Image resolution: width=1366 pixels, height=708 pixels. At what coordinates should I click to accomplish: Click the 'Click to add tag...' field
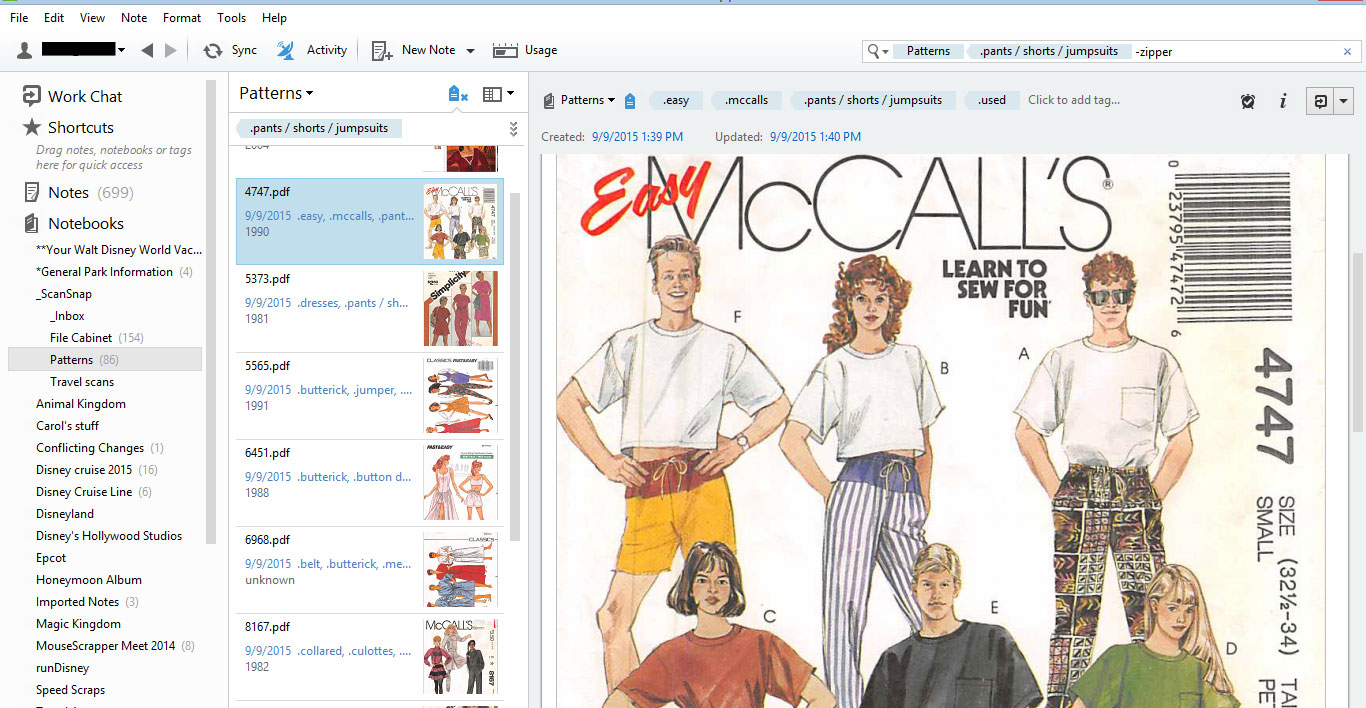coord(1074,100)
